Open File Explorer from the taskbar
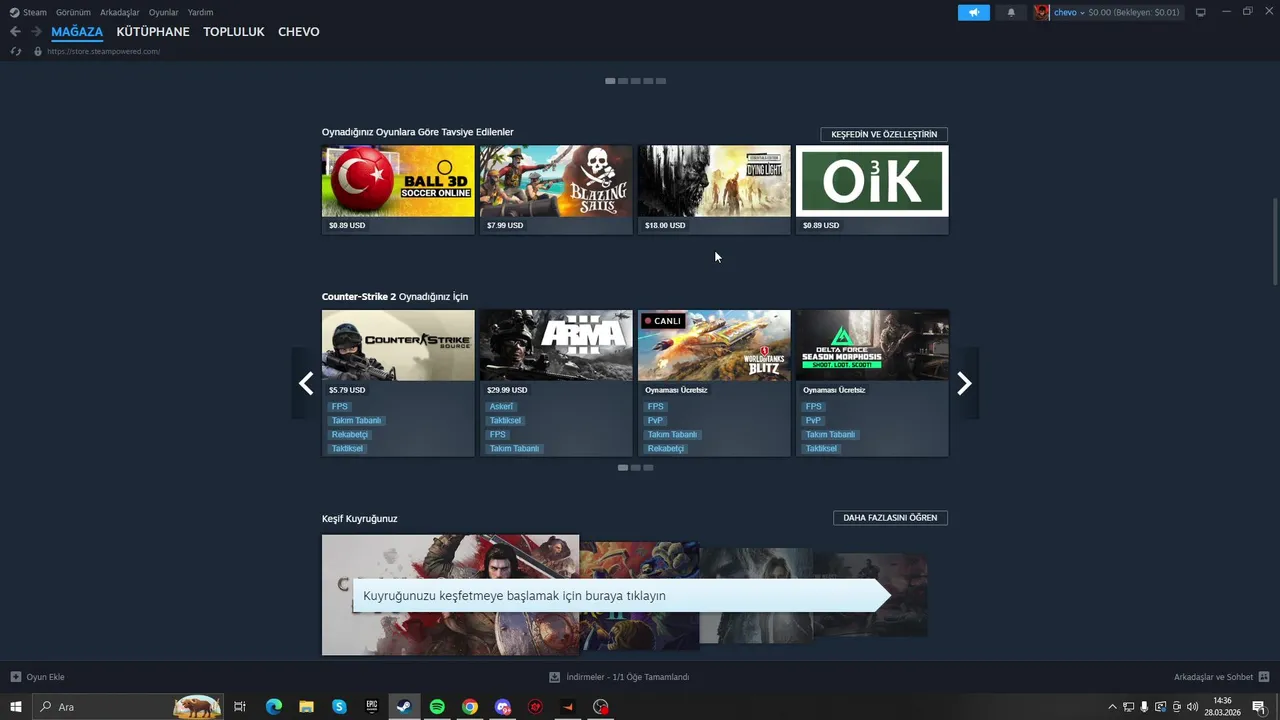The width and height of the screenshot is (1280, 720). point(307,707)
